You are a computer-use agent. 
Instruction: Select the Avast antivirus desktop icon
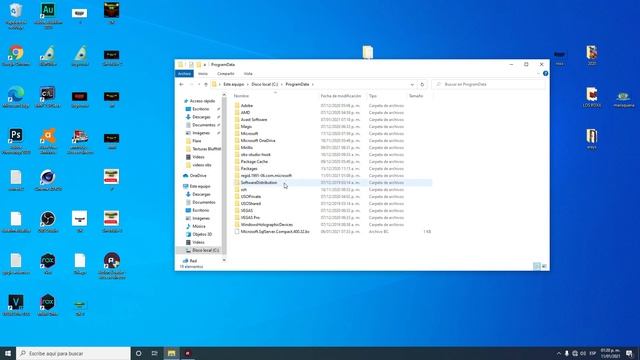(48, 141)
